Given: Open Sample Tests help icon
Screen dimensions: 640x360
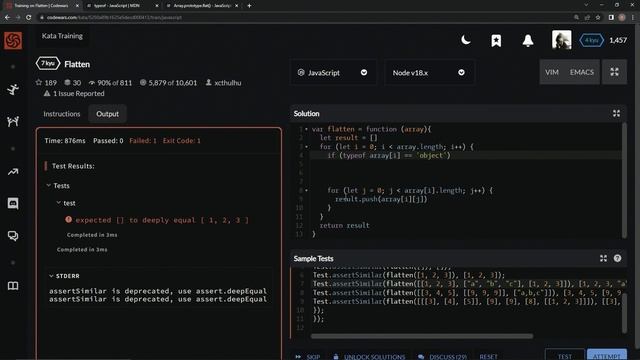Looking at the screenshot, I should coord(617,258).
